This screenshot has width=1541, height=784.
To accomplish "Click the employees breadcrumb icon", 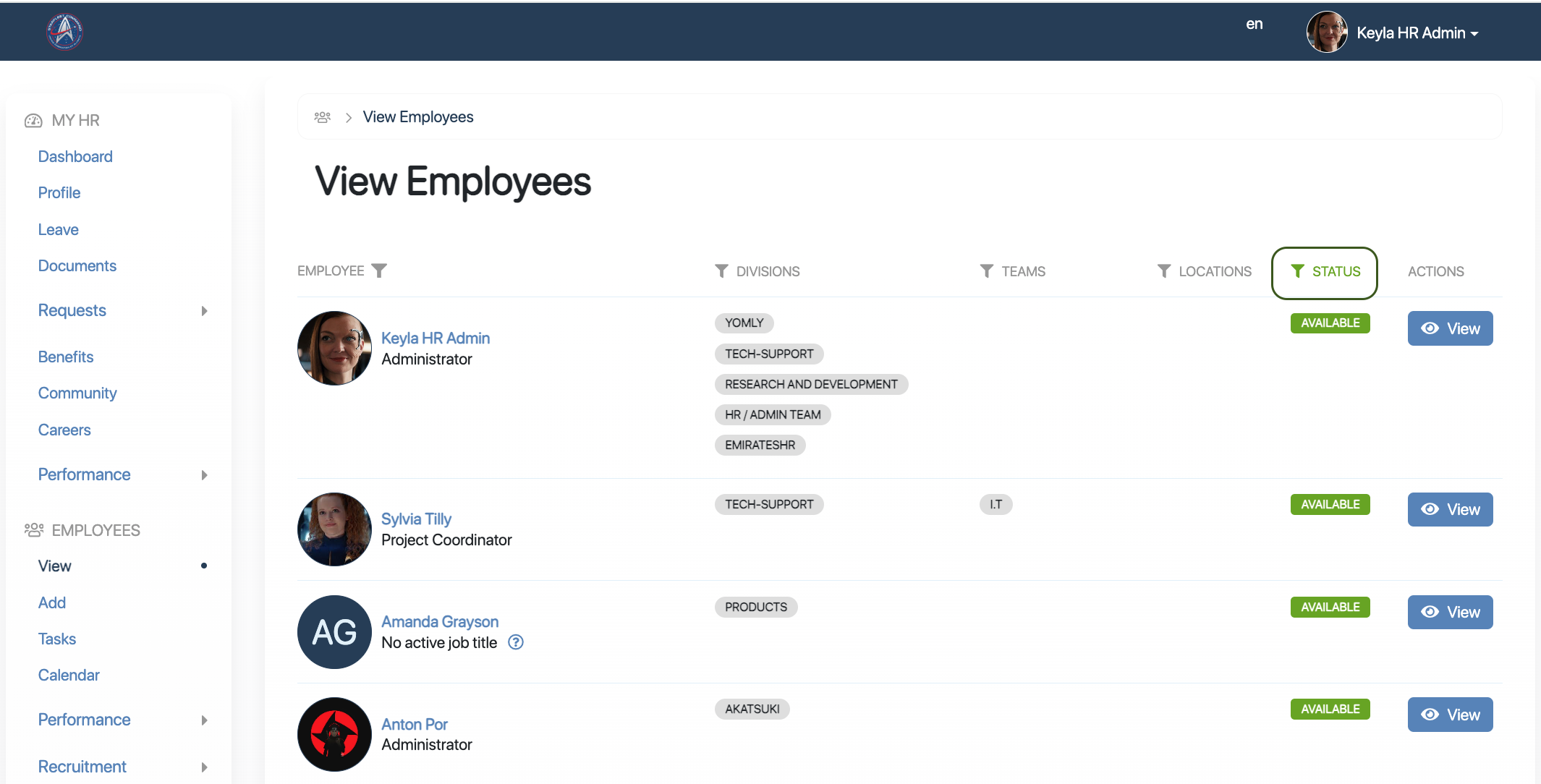I will pyautogui.click(x=323, y=117).
